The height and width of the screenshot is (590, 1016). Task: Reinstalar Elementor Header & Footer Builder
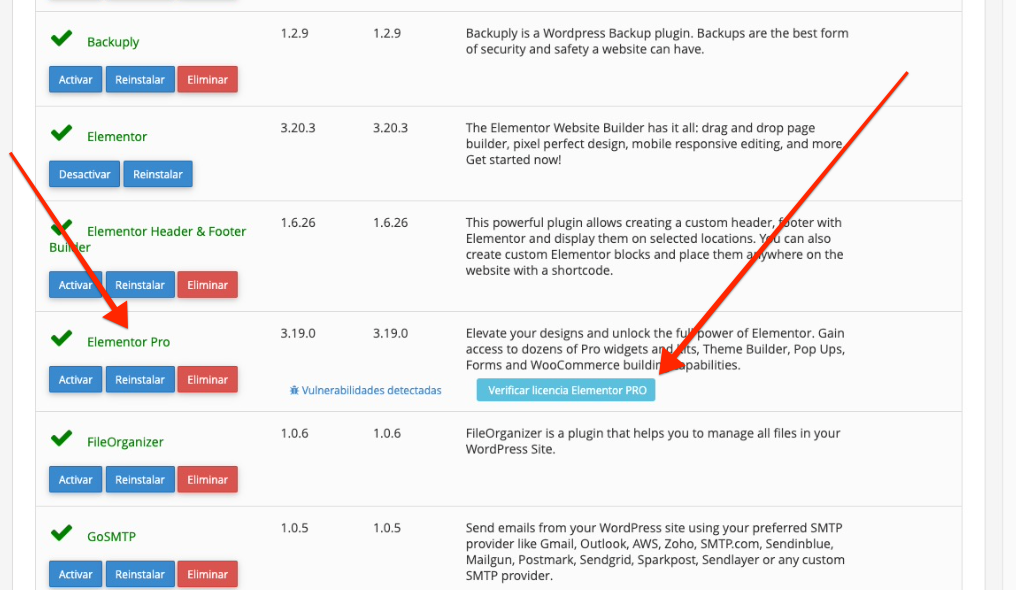(140, 285)
